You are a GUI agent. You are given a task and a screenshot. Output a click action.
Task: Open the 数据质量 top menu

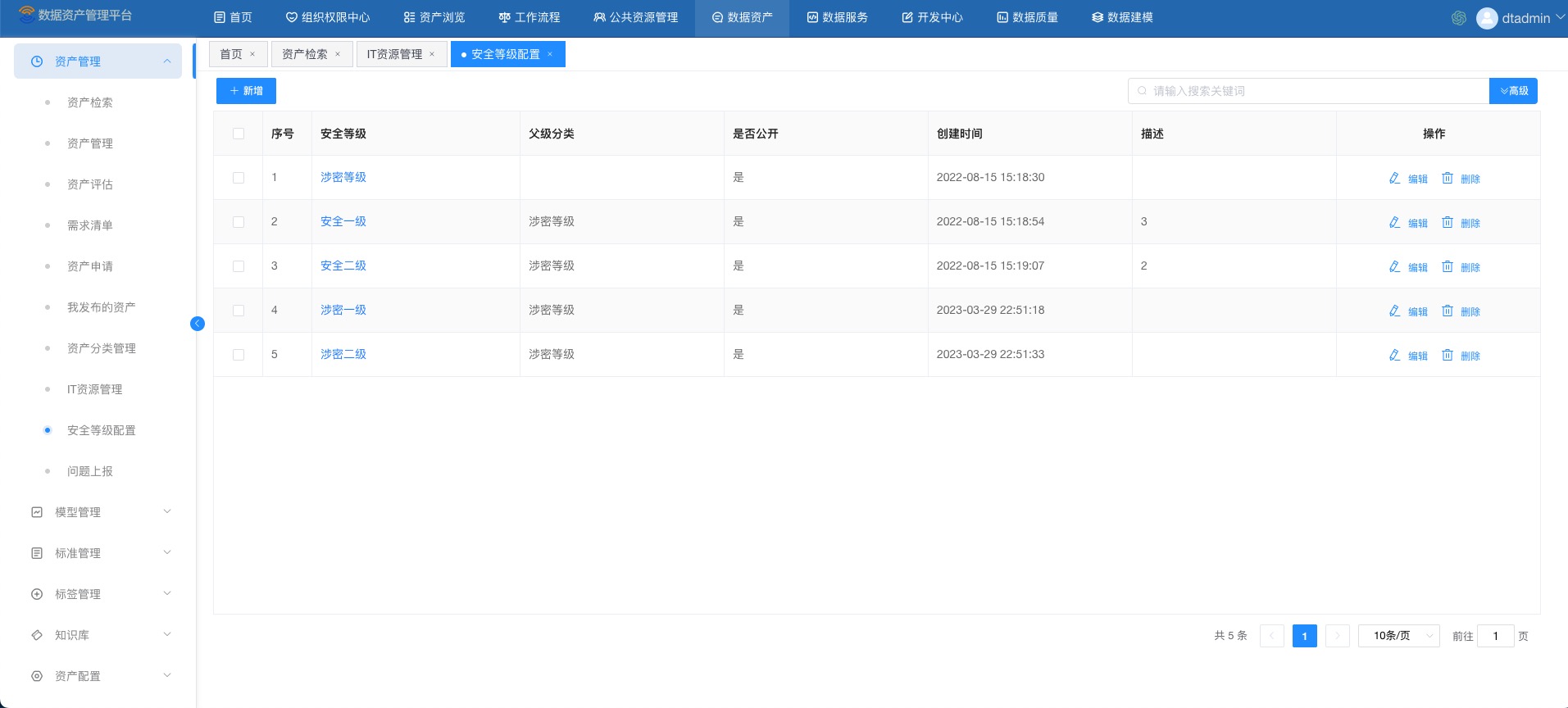[x=1027, y=17]
